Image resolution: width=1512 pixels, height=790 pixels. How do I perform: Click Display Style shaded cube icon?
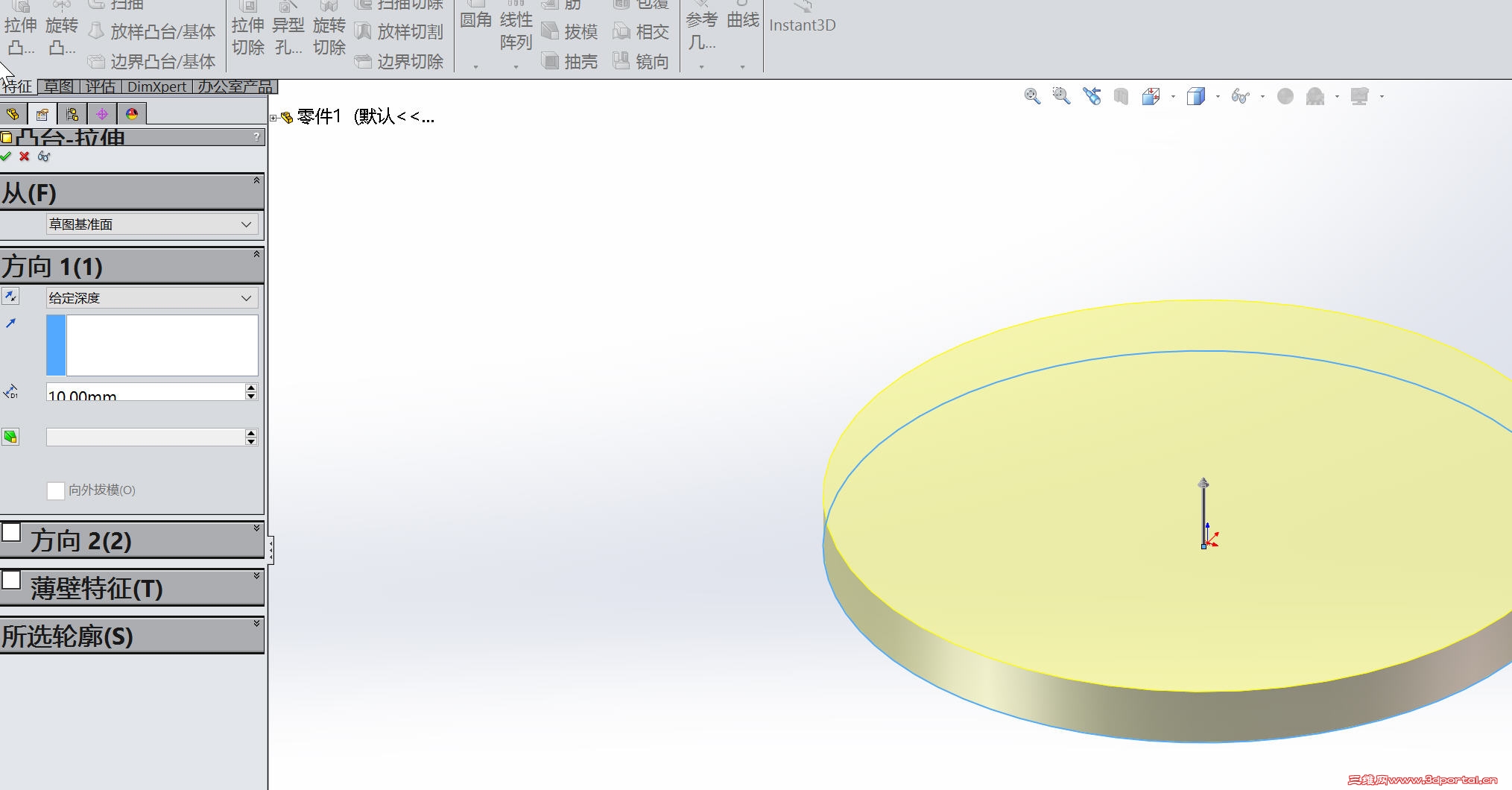tap(1196, 96)
